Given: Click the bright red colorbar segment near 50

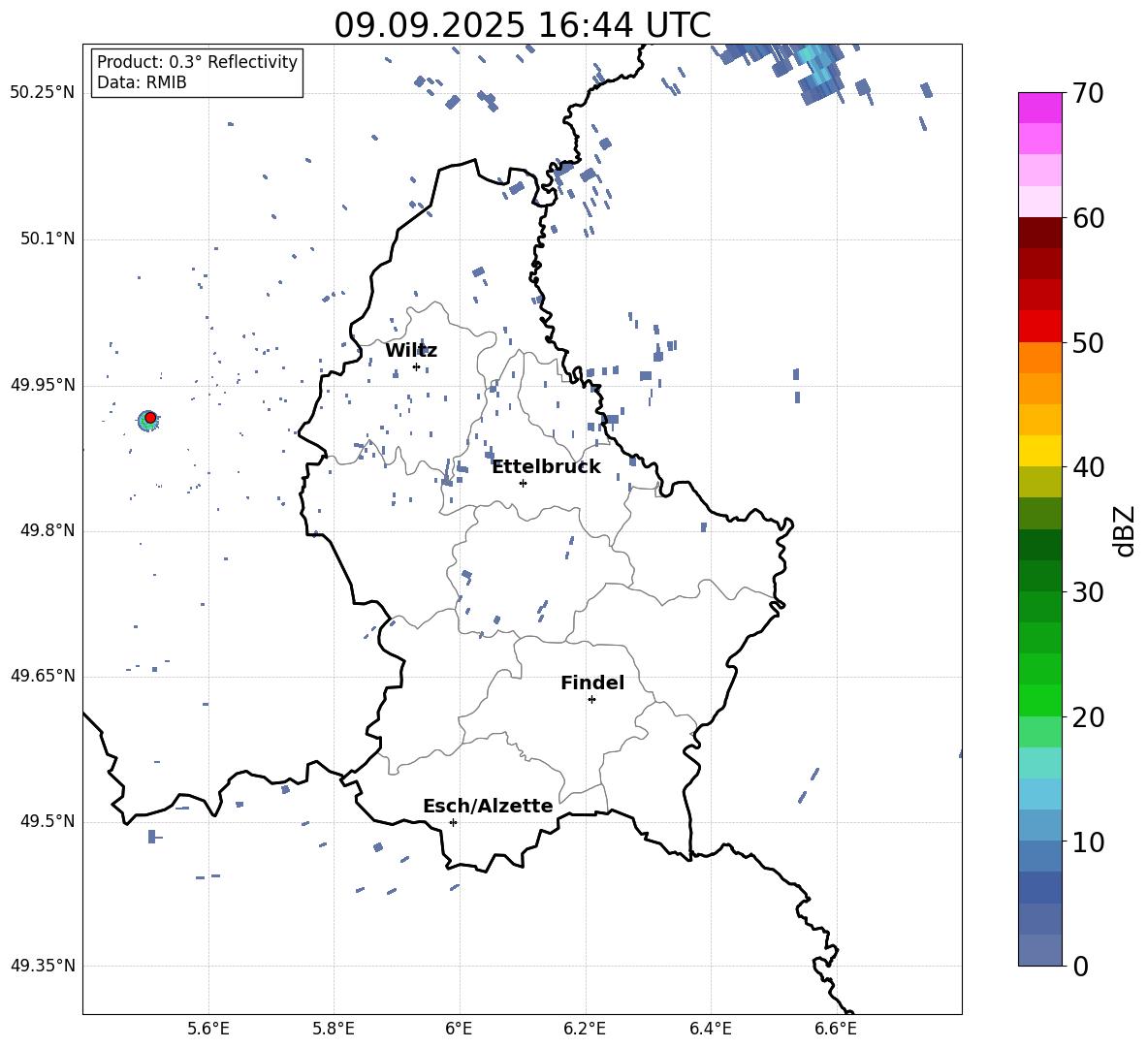Looking at the screenshot, I should (x=1040, y=327).
